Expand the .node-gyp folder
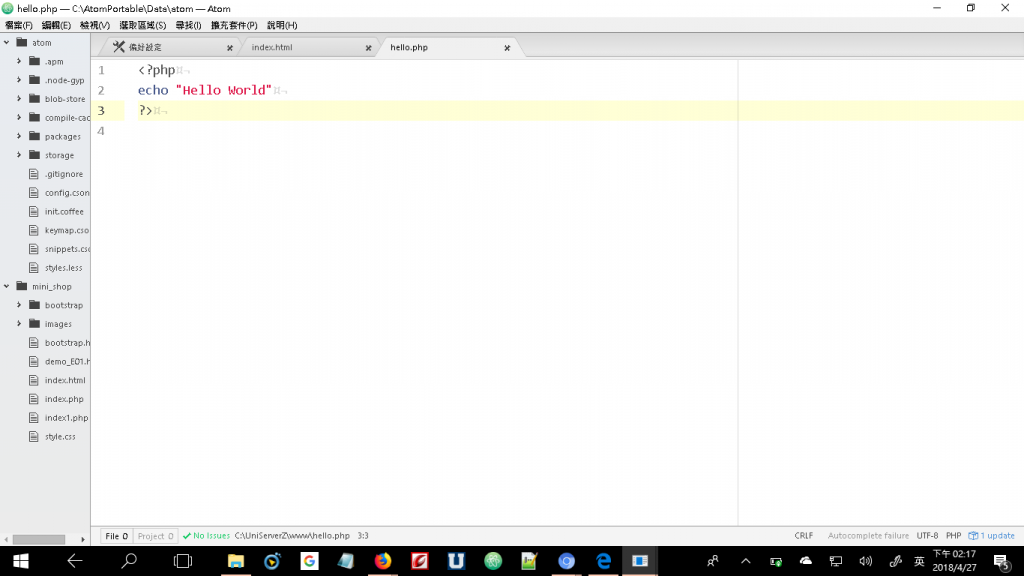Viewport: 1024px width, 576px height. click(19, 80)
